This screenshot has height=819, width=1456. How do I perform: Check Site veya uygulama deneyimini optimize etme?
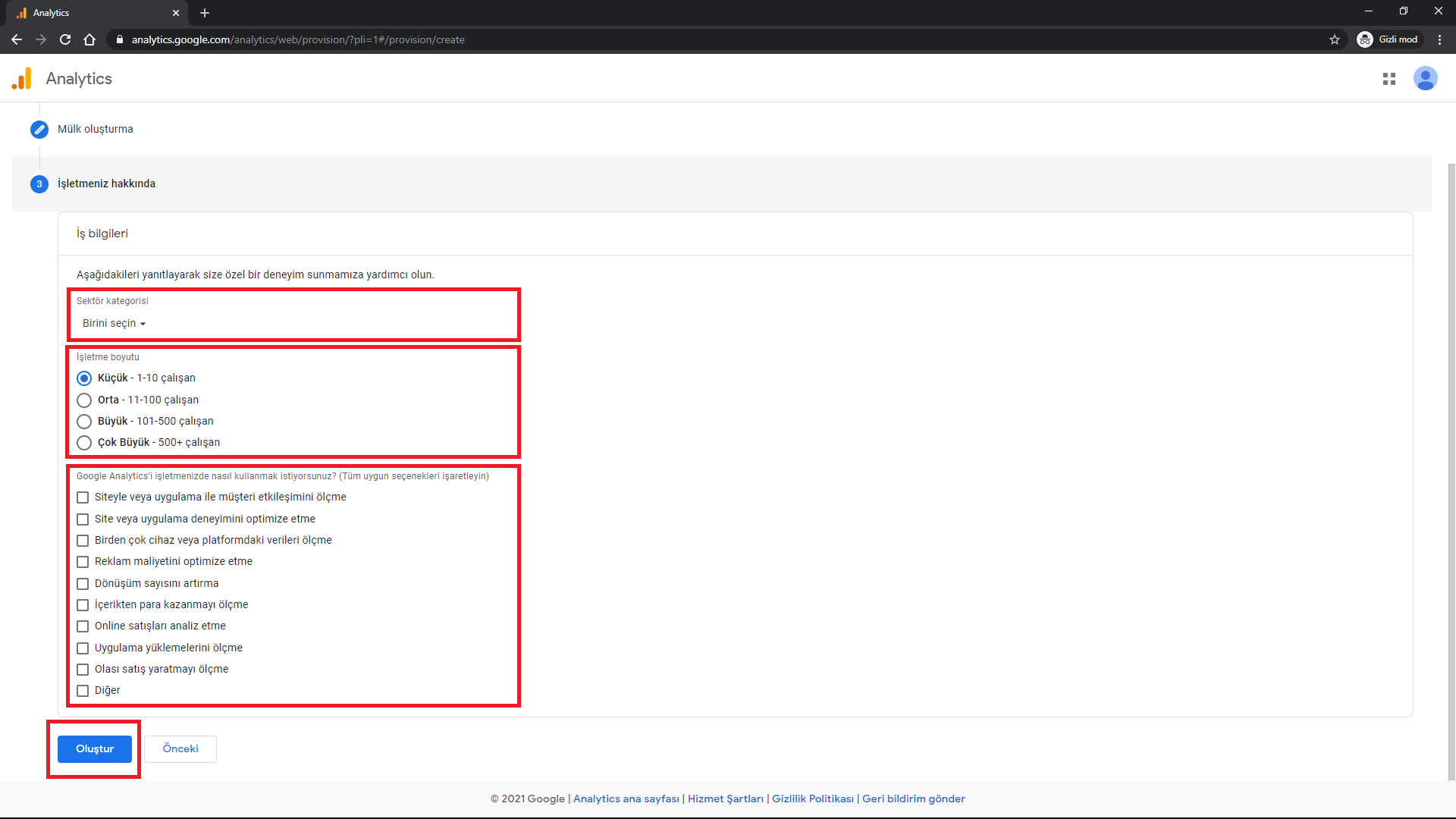tap(83, 519)
